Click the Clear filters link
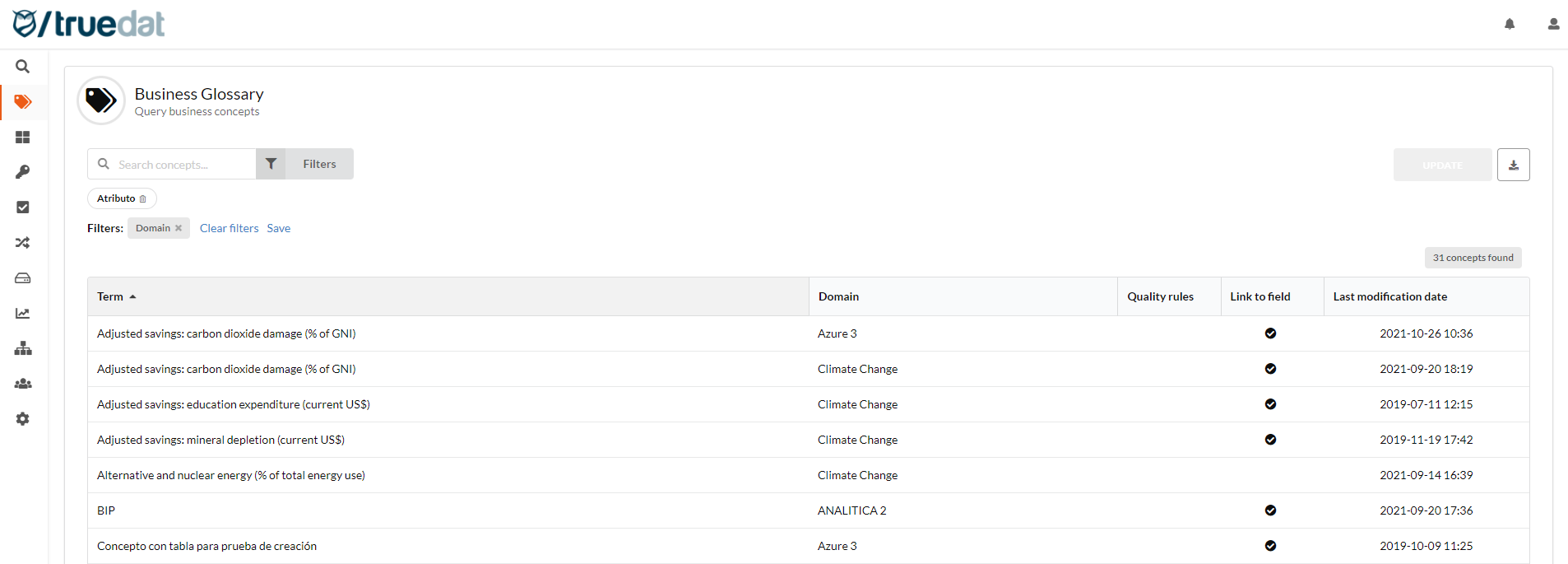This screenshot has height=564, width=1568. 229,228
